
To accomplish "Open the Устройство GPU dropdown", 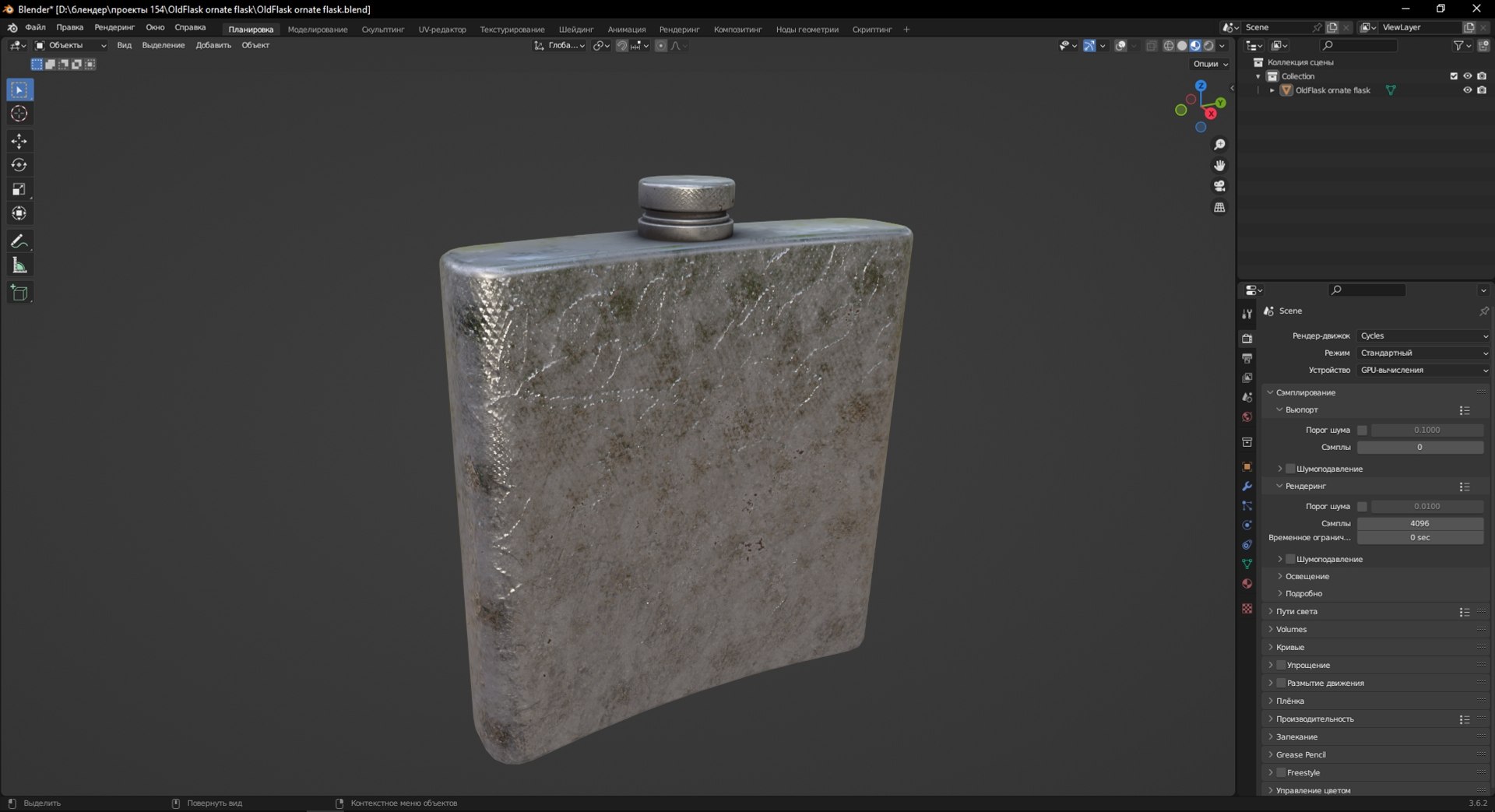I will point(1423,370).
